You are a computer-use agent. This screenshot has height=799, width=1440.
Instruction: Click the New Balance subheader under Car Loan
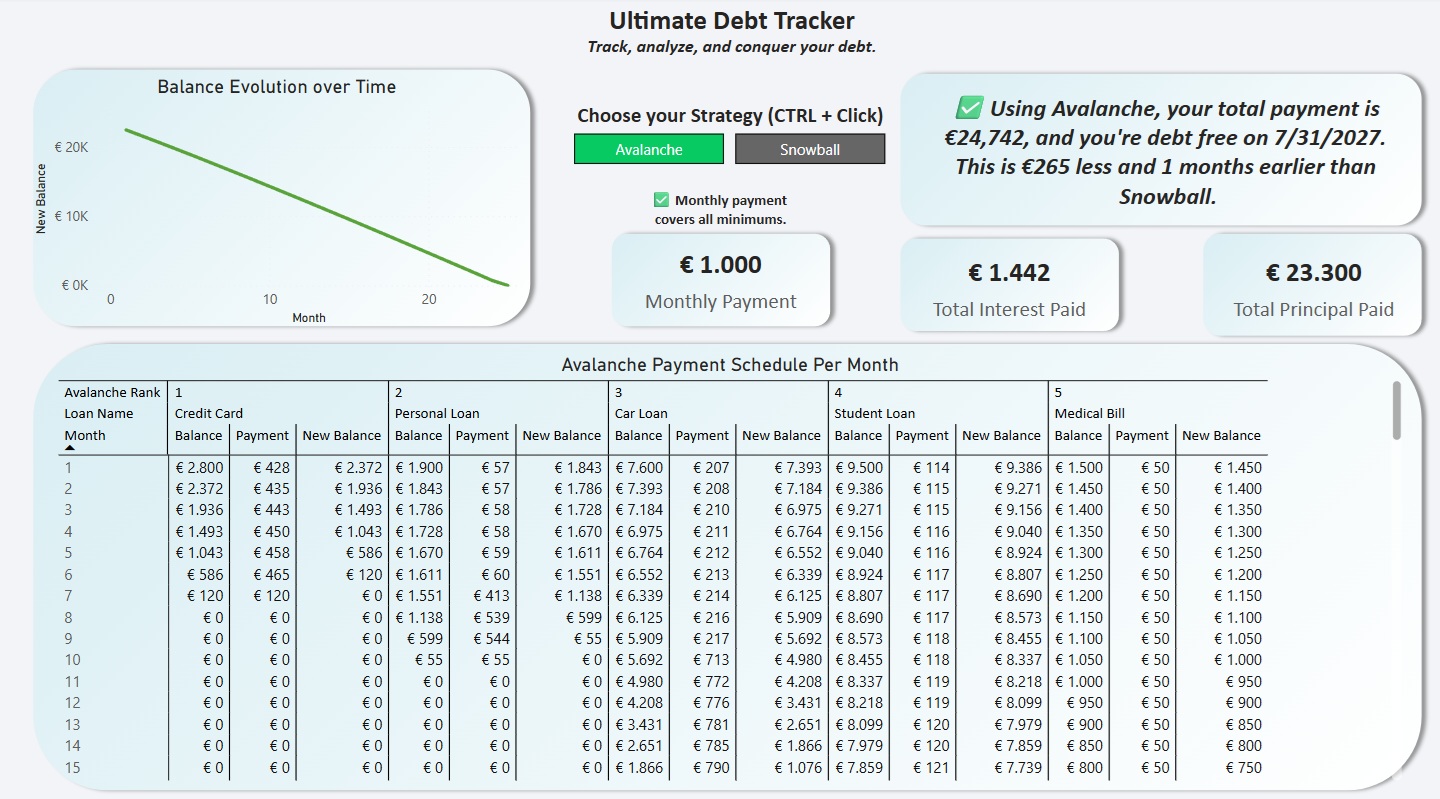(x=782, y=435)
